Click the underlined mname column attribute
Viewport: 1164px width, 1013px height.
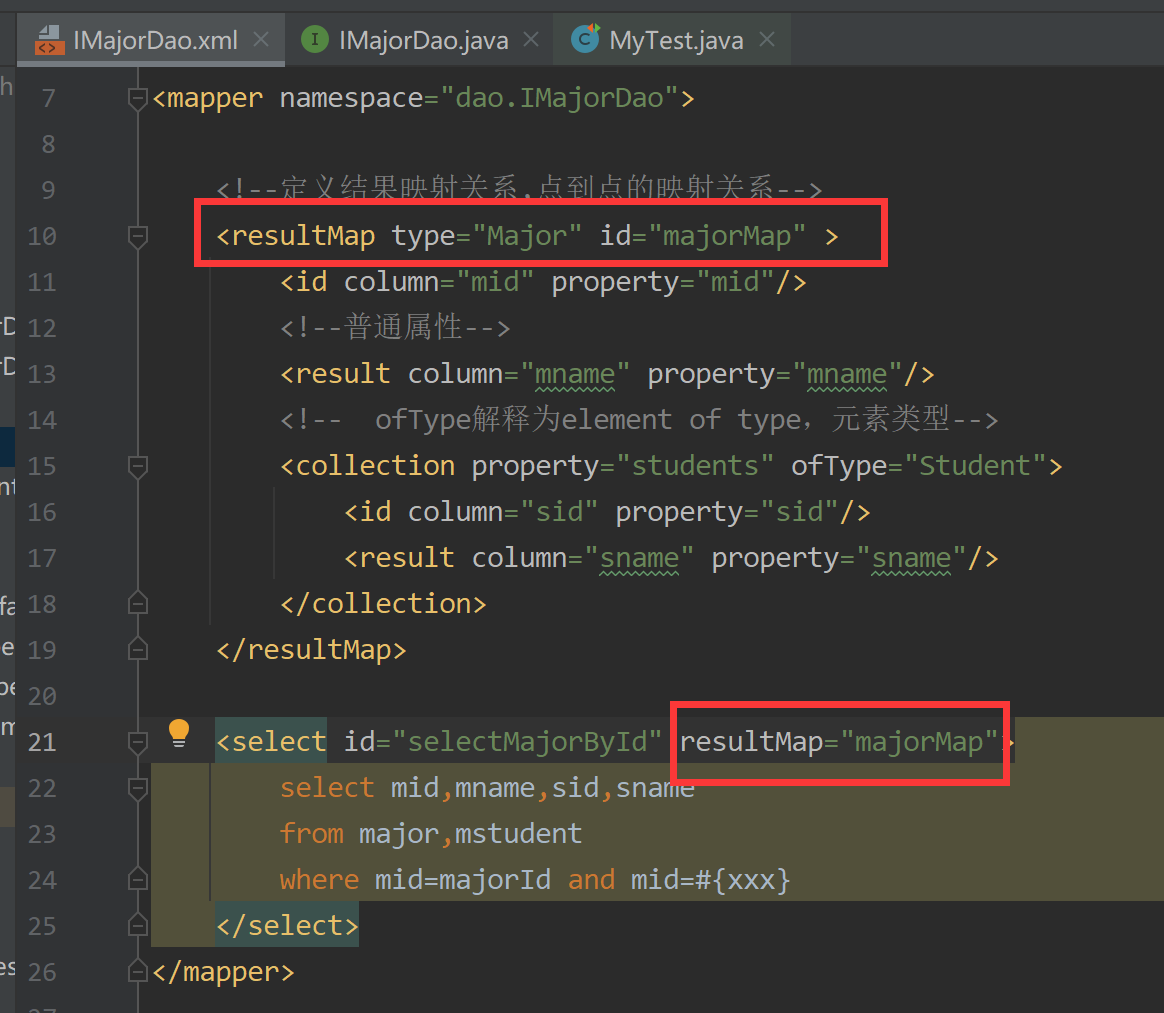click(x=575, y=373)
